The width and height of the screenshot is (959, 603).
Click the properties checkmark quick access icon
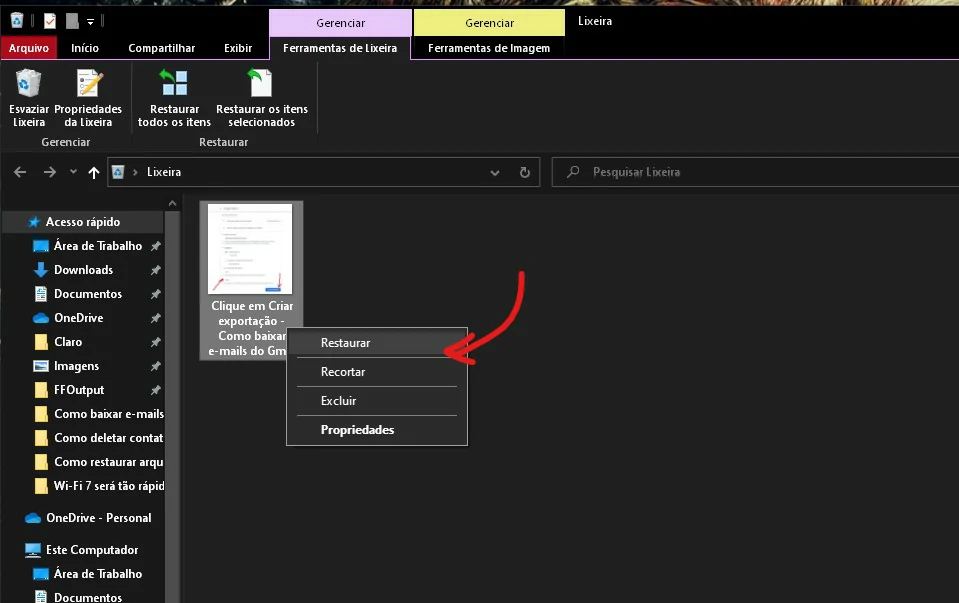(x=50, y=21)
